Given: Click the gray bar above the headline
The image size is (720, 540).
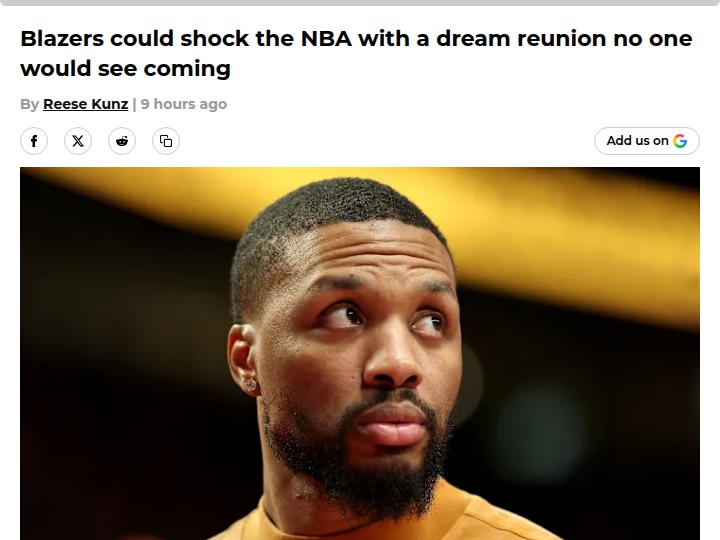Looking at the screenshot, I should [360, 3].
